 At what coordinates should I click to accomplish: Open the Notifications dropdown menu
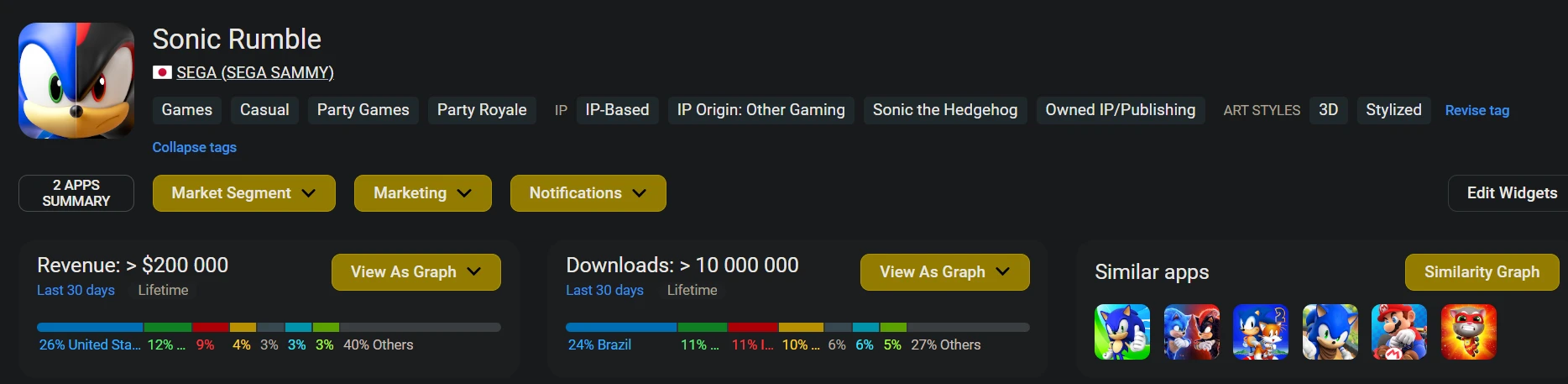pyautogui.click(x=588, y=193)
